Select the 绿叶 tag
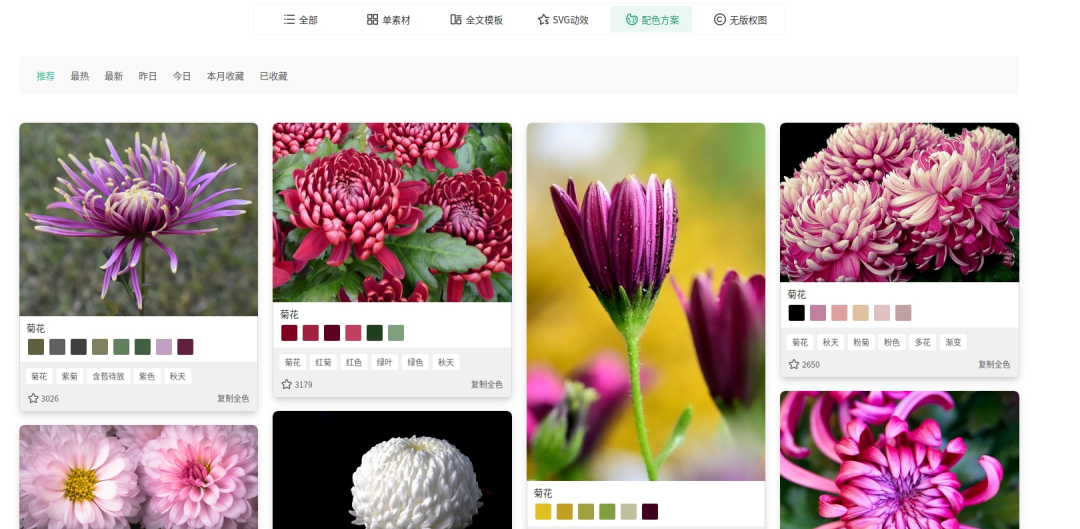Image resolution: width=1080 pixels, height=529 pixels. click(x=384, y=362)
